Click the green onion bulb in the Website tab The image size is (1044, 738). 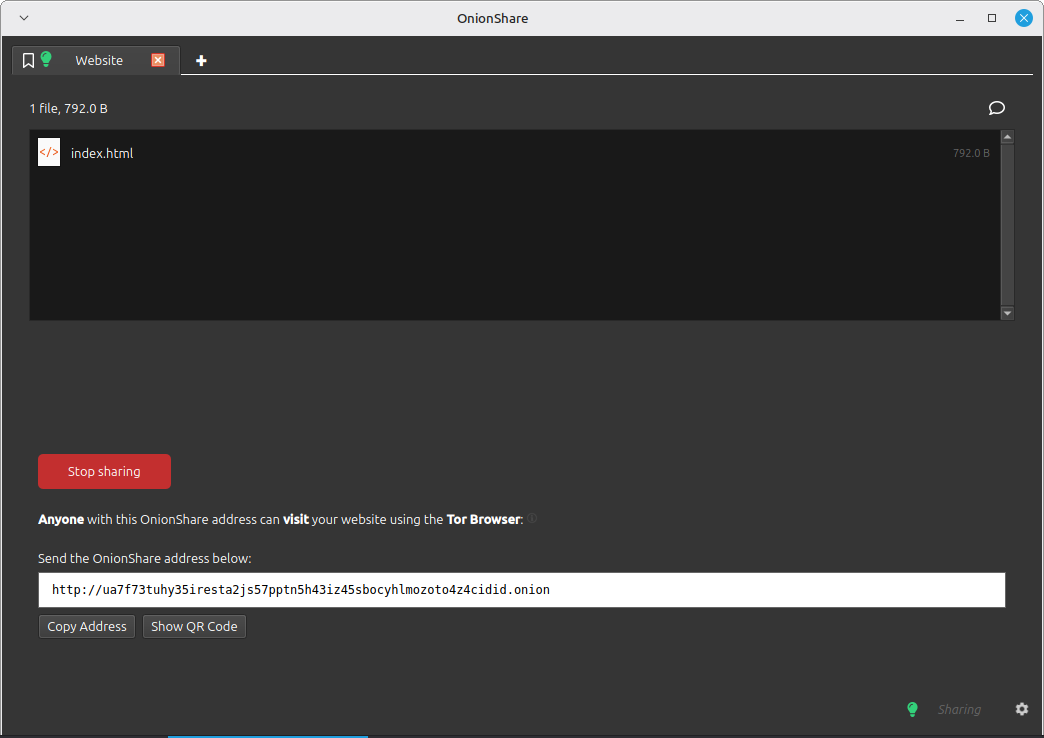(46, 59)
